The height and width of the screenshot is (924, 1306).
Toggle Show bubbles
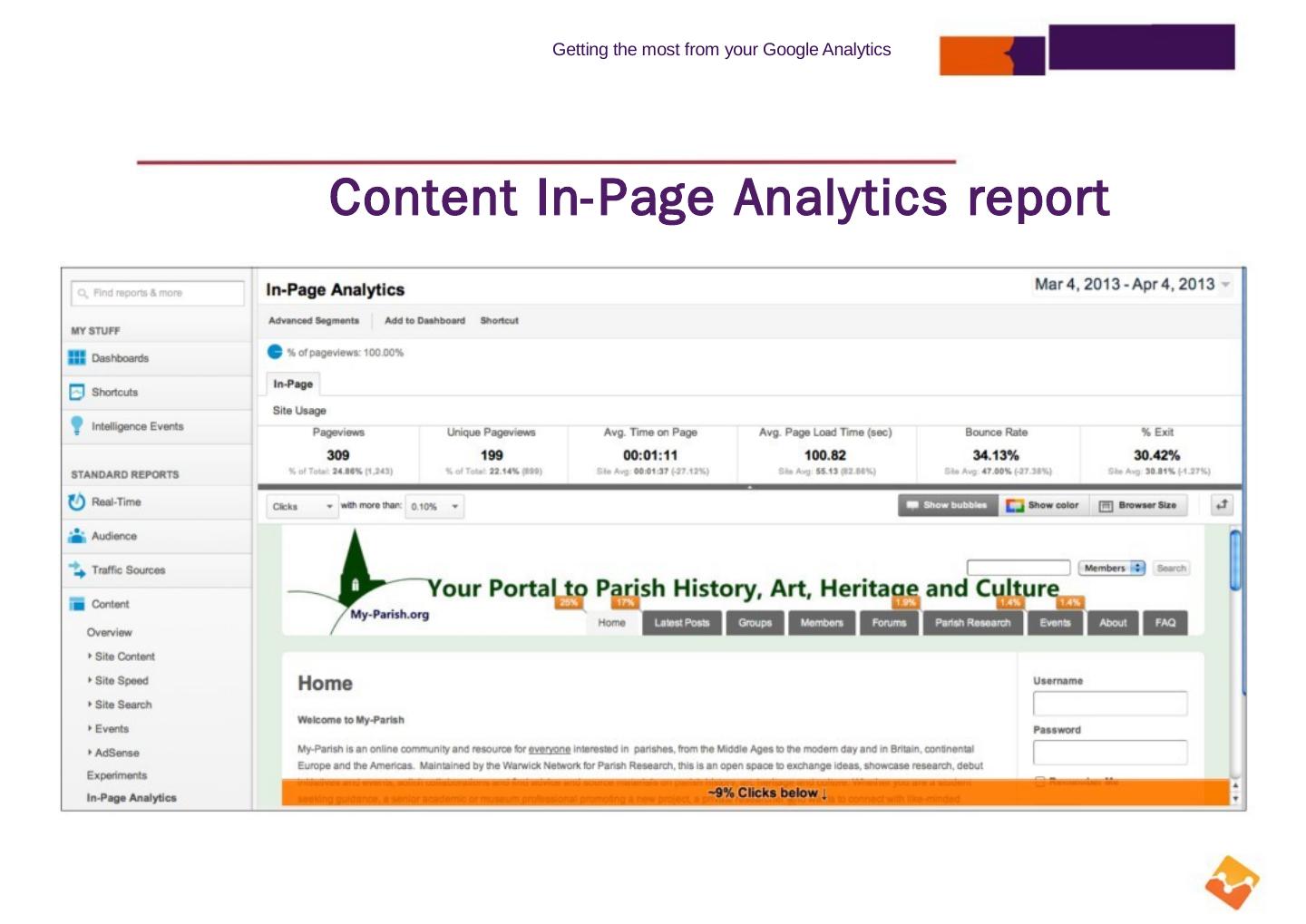pos(948,505)
